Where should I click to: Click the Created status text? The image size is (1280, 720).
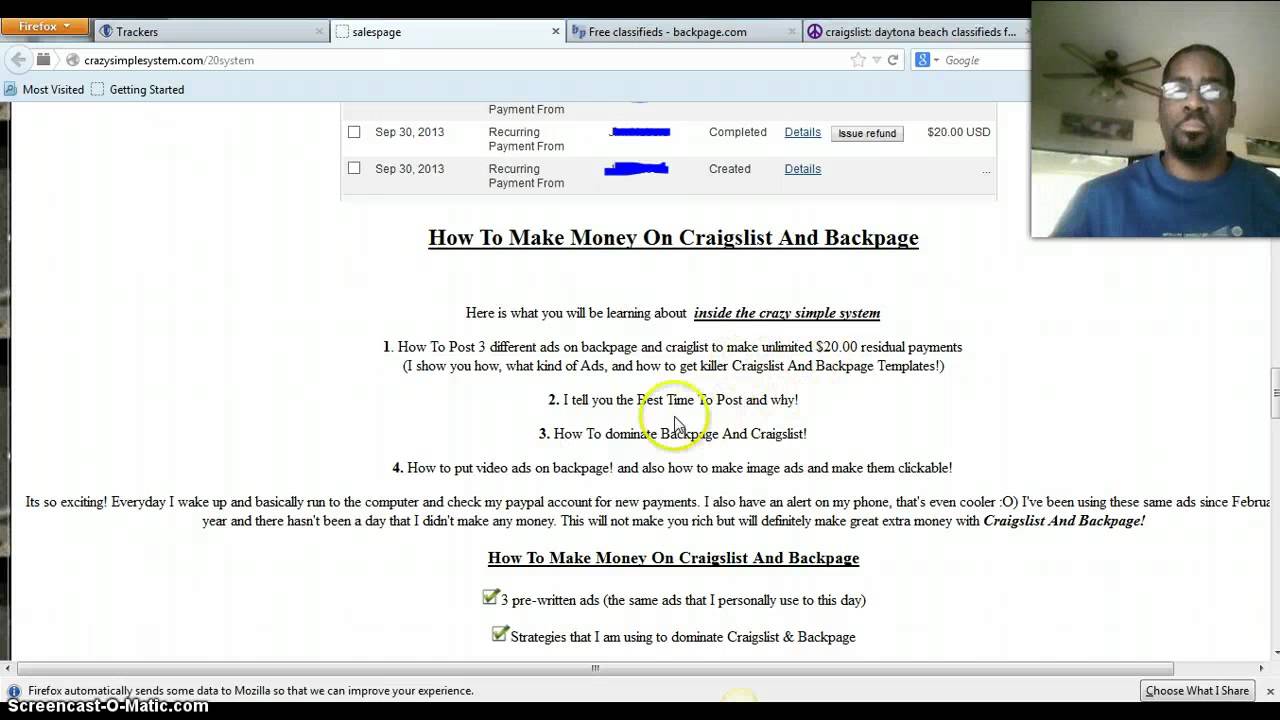point(730,169)
